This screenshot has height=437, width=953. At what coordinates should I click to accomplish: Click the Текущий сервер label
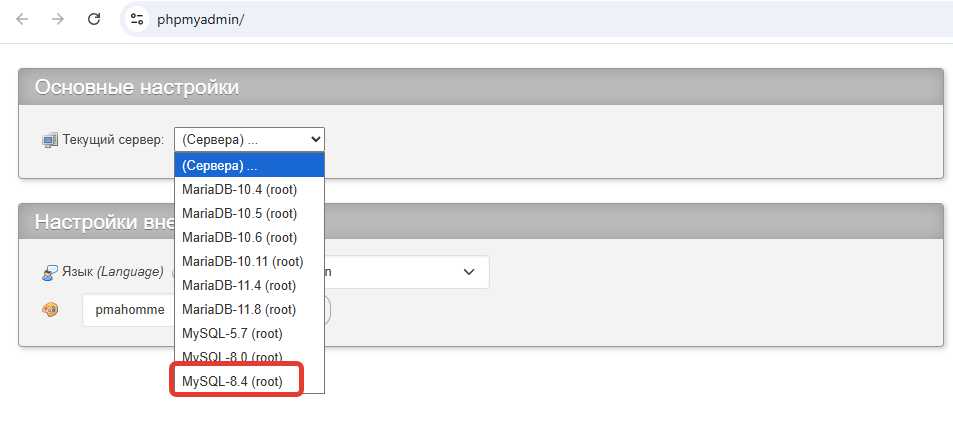[113, 140]
